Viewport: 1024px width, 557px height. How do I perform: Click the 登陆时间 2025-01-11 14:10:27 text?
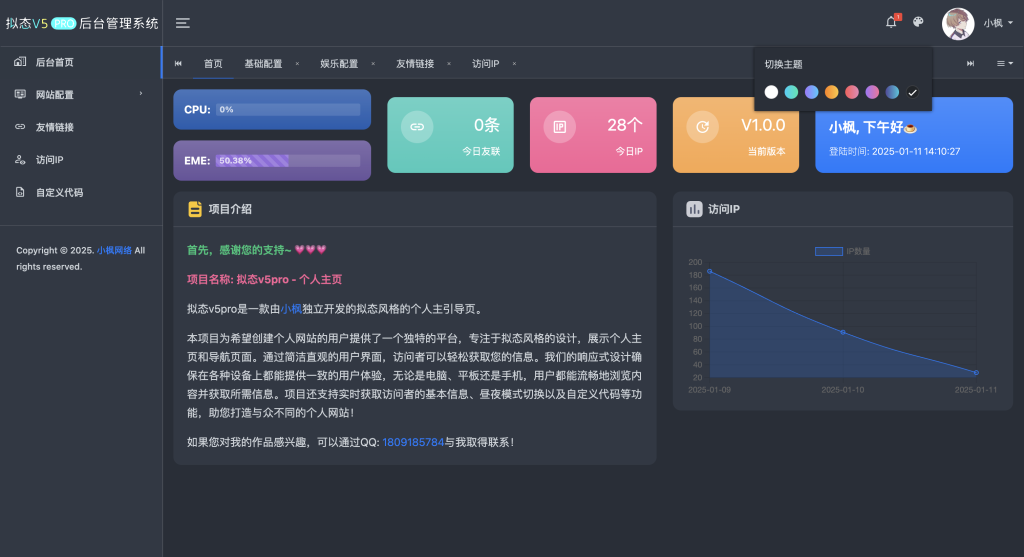tap(895, 151)
